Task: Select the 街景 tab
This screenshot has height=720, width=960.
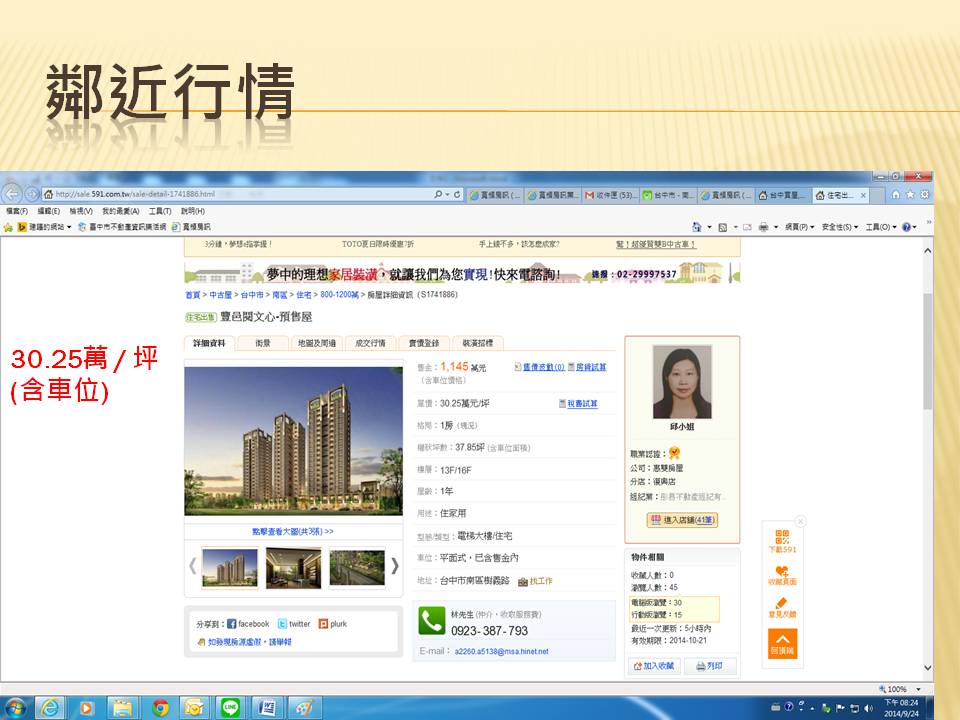Action: point(263,343)
